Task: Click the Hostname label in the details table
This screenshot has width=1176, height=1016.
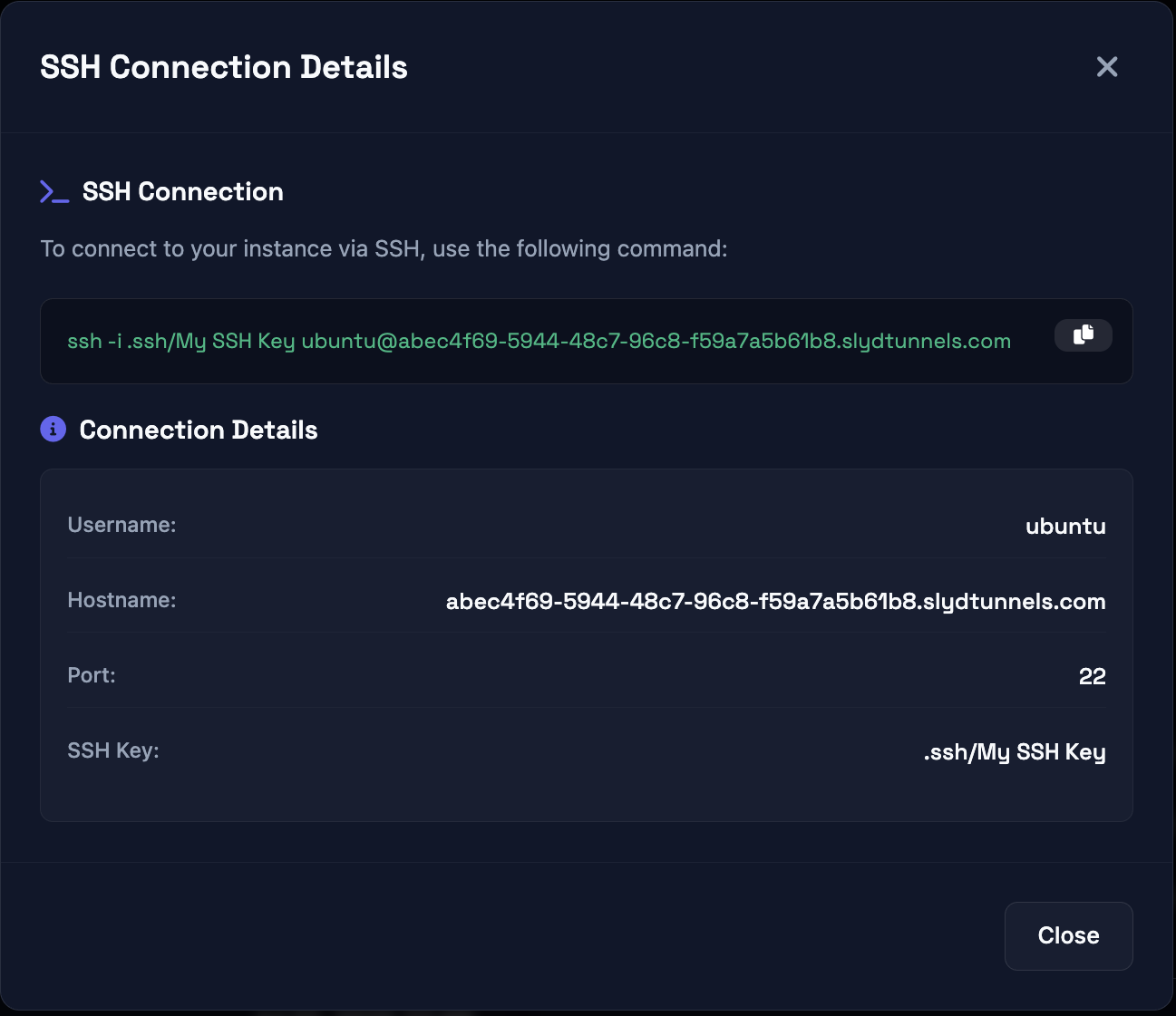Action: point(121,599)
